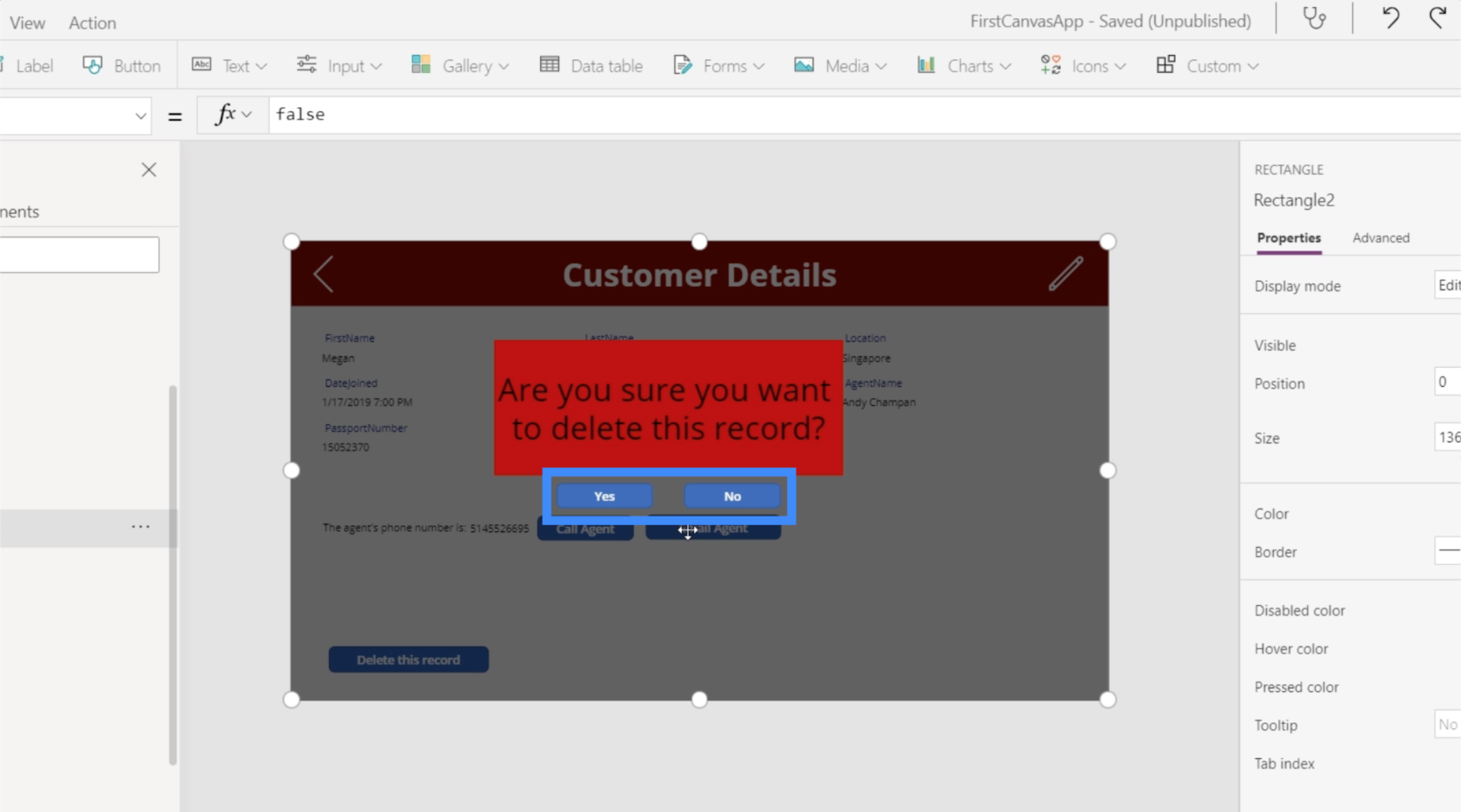Click the Call Agent button
The height and width of the screenshot is (812, 1461).
[x=585, y=530]
